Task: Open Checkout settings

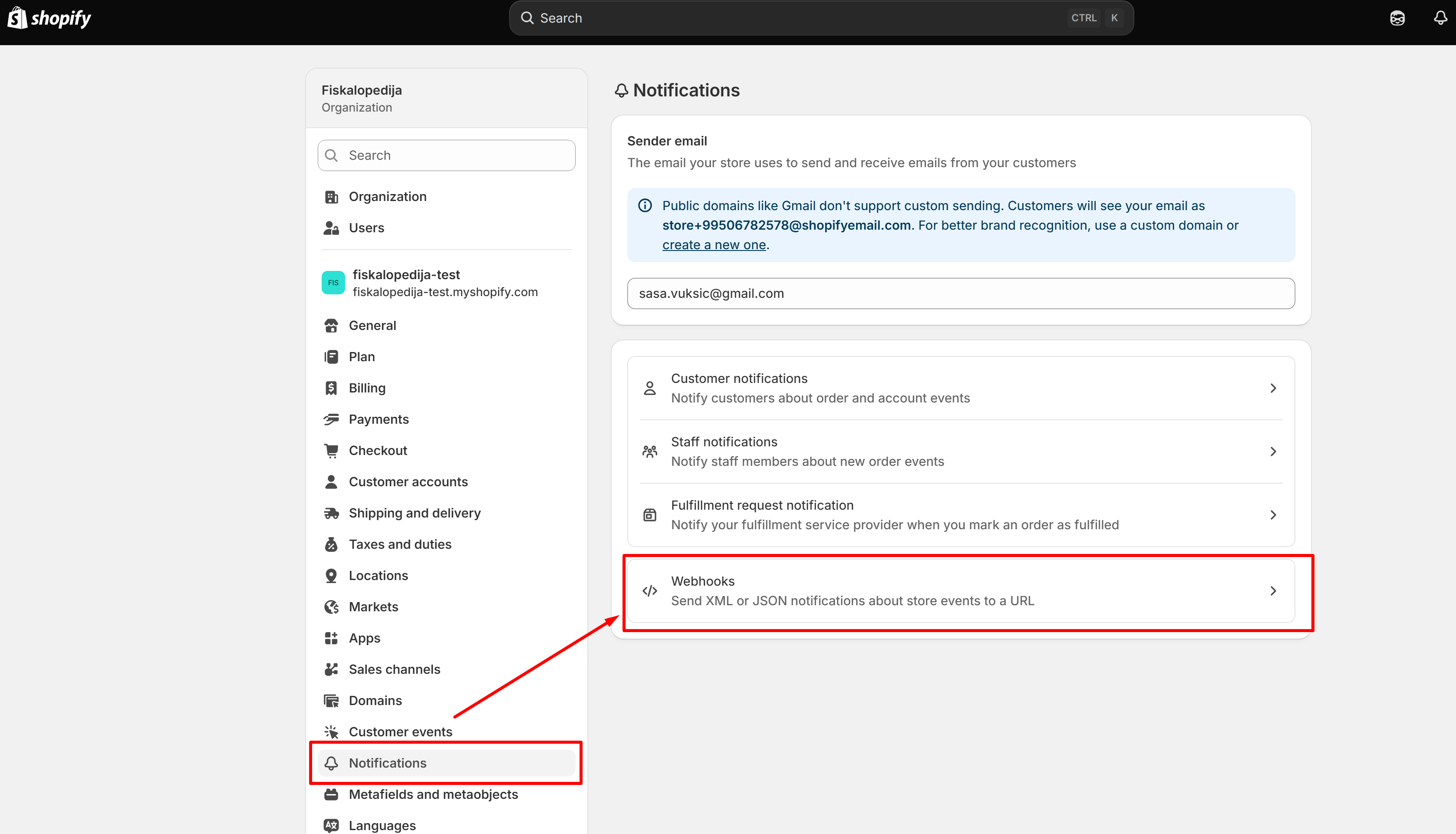Action: coord(446,451)
